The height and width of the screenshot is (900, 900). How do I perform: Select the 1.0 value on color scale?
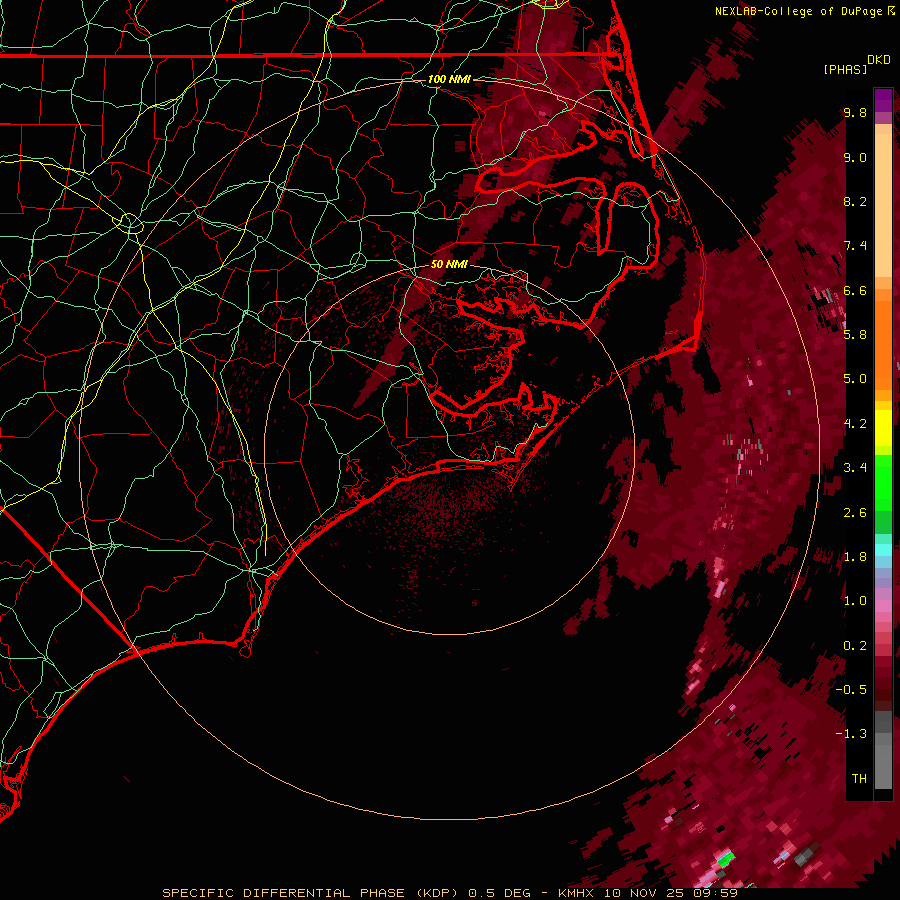click(x=855, y=601)
